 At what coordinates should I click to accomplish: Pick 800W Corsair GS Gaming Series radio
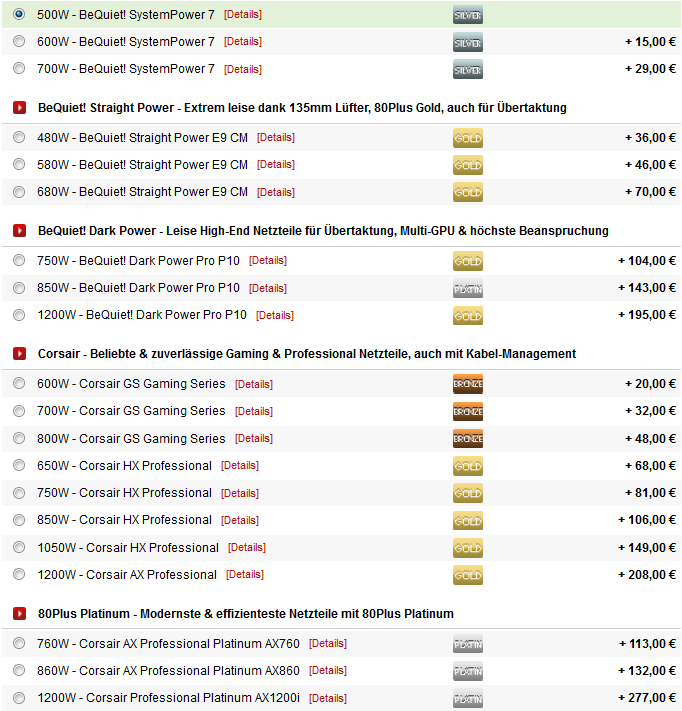pos(19,438)
